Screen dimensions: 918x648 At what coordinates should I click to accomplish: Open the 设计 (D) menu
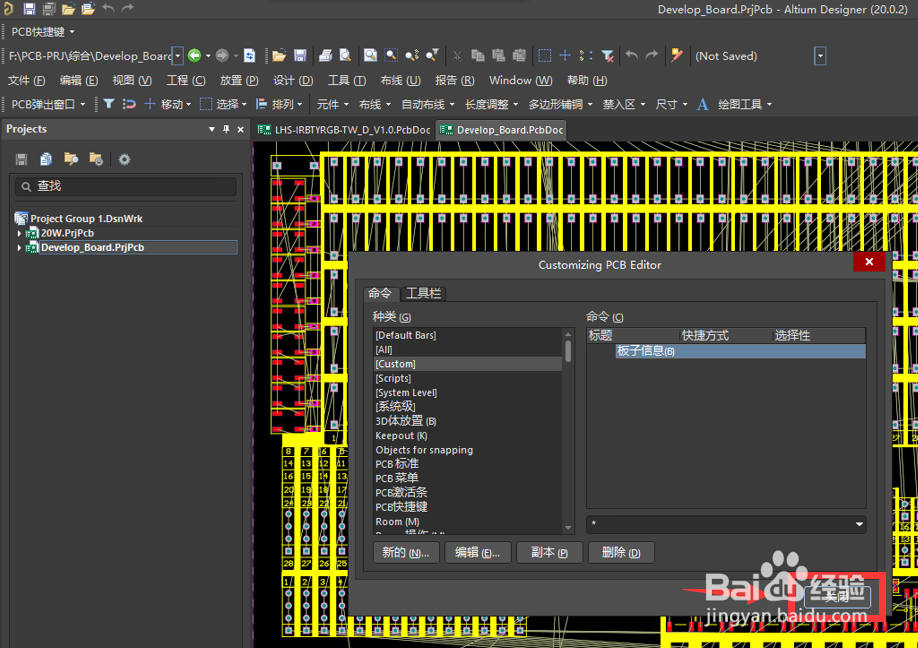293,80
